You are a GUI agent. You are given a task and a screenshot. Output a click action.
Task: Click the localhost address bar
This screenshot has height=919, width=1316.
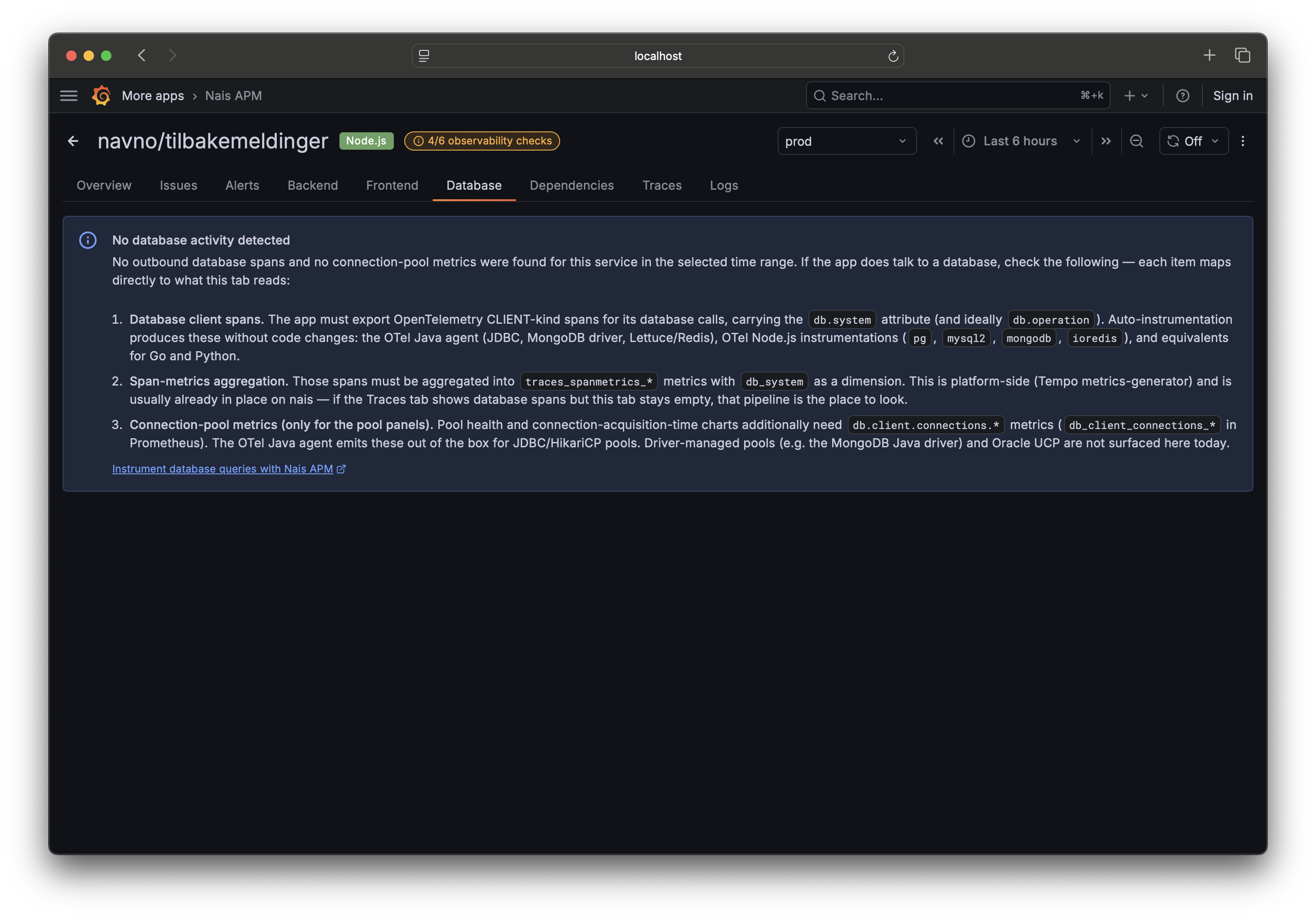[658, 56]
